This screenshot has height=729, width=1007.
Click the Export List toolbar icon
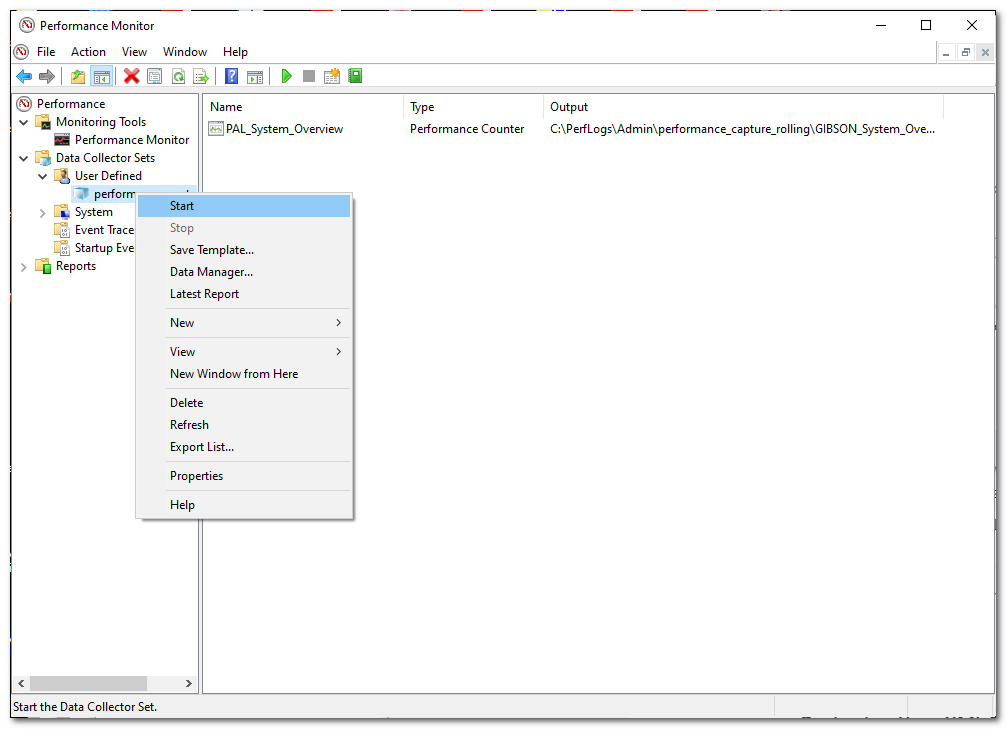[201, 76]
